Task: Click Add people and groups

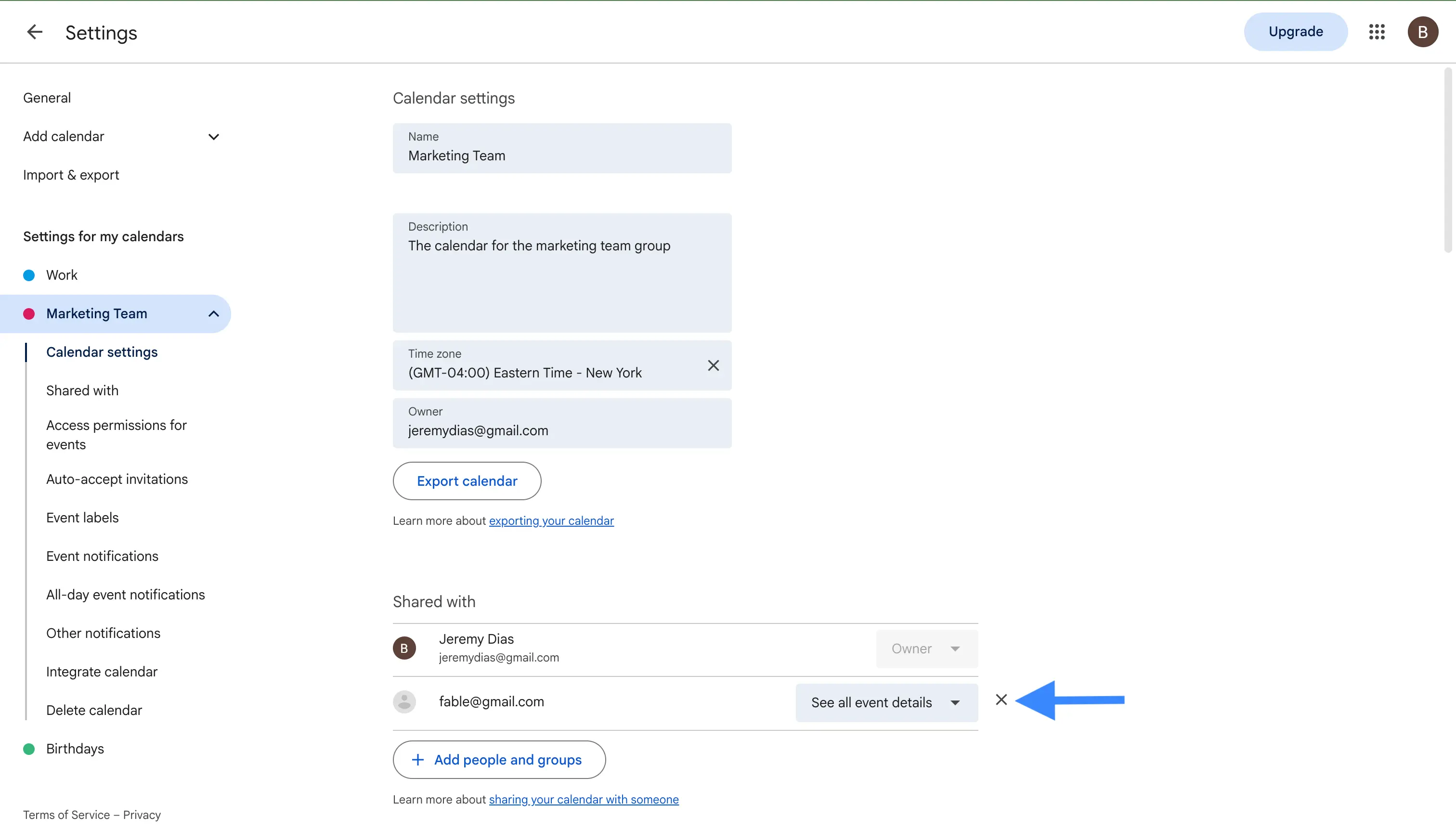Action: (499, 760)
